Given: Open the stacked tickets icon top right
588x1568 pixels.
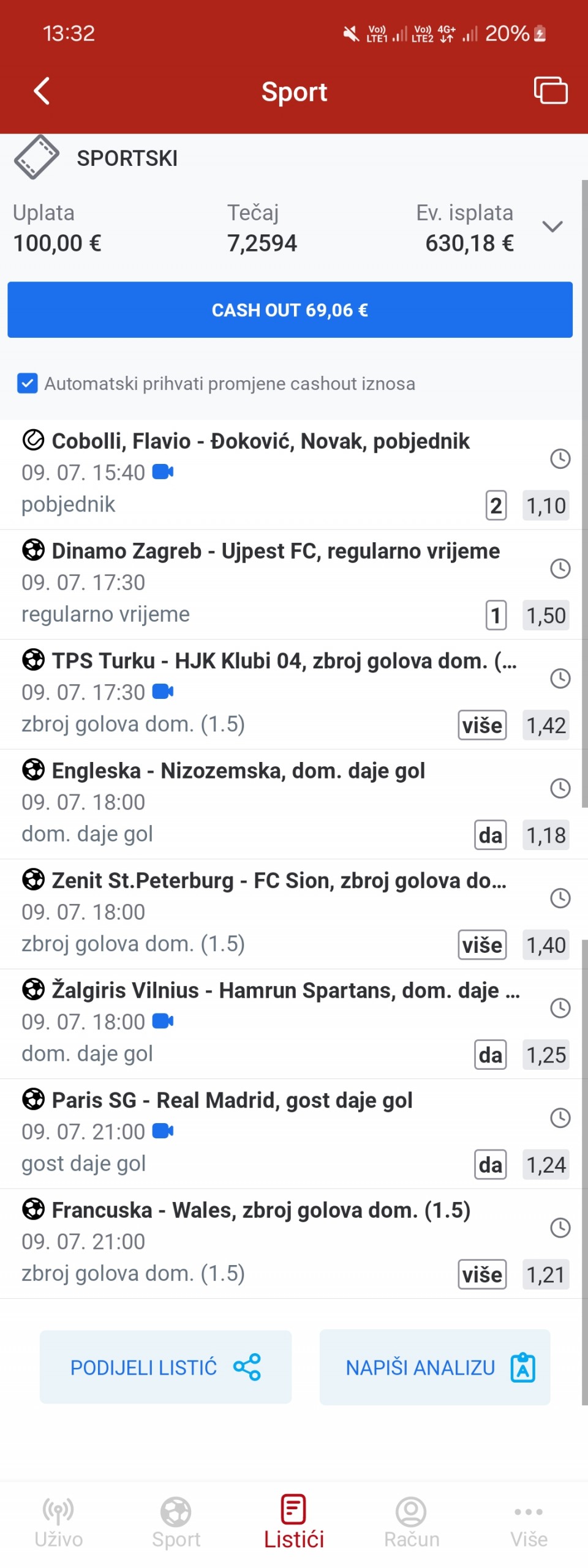Looking at the screenshot, I should pyautogui.click(x=551, y=90).
